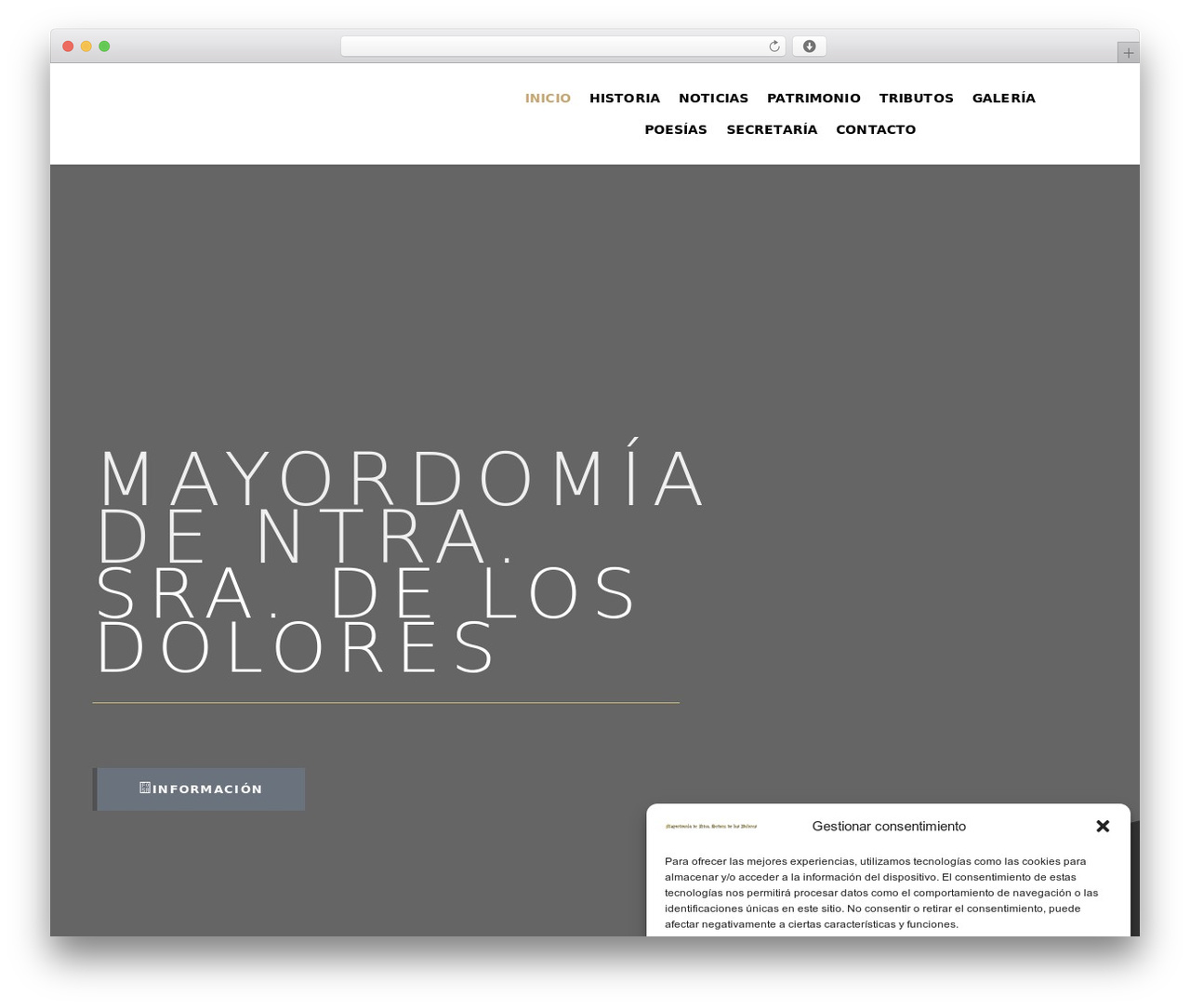The height and width of the screenshot is (1008, 1190).
Task: Reload the page using the refresh icon
Action: [x=773, y=46]
